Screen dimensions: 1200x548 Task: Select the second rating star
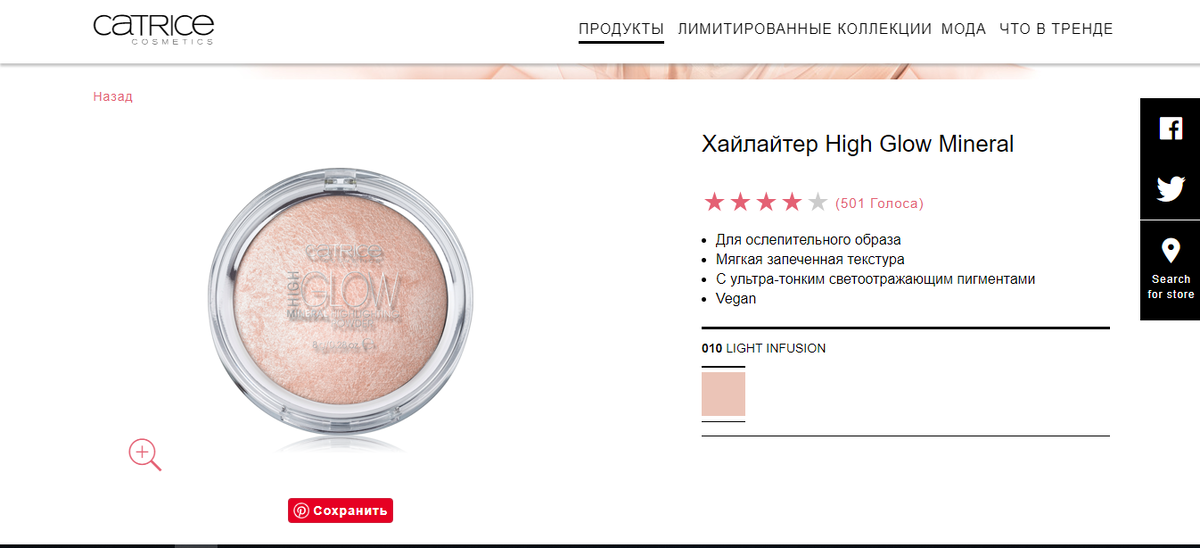coord(740,203)
